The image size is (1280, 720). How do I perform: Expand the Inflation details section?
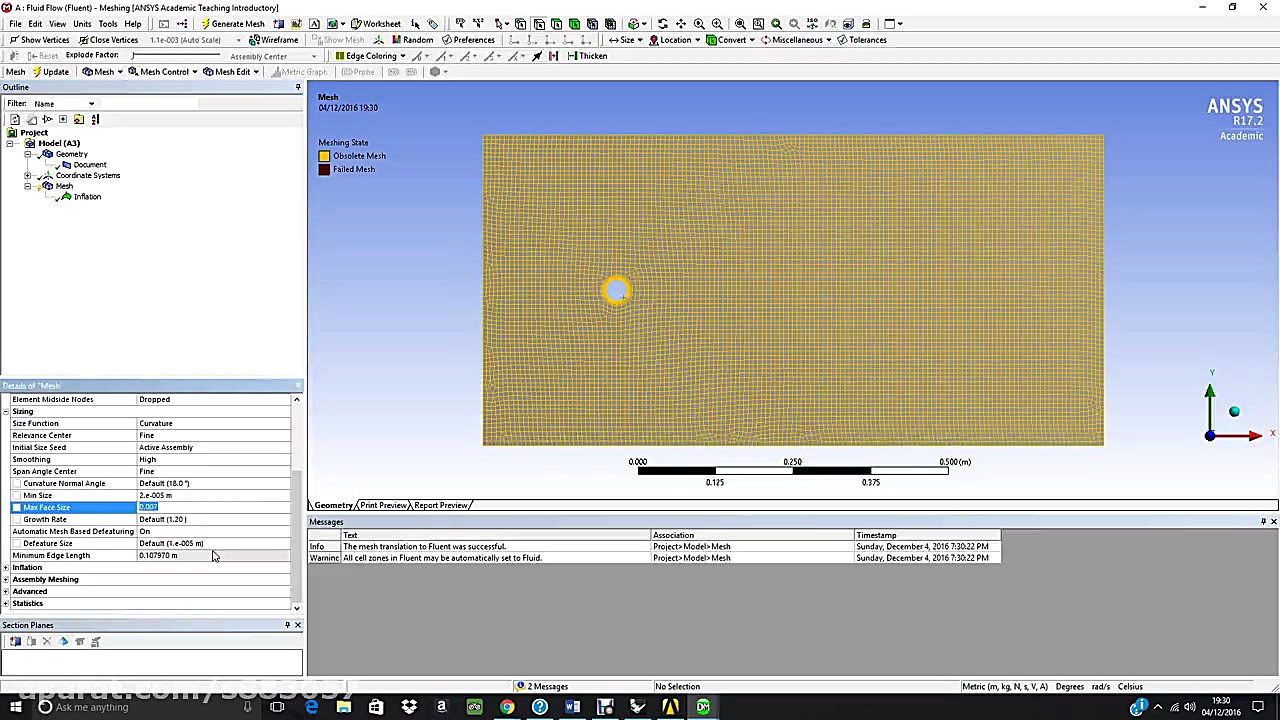6,568
